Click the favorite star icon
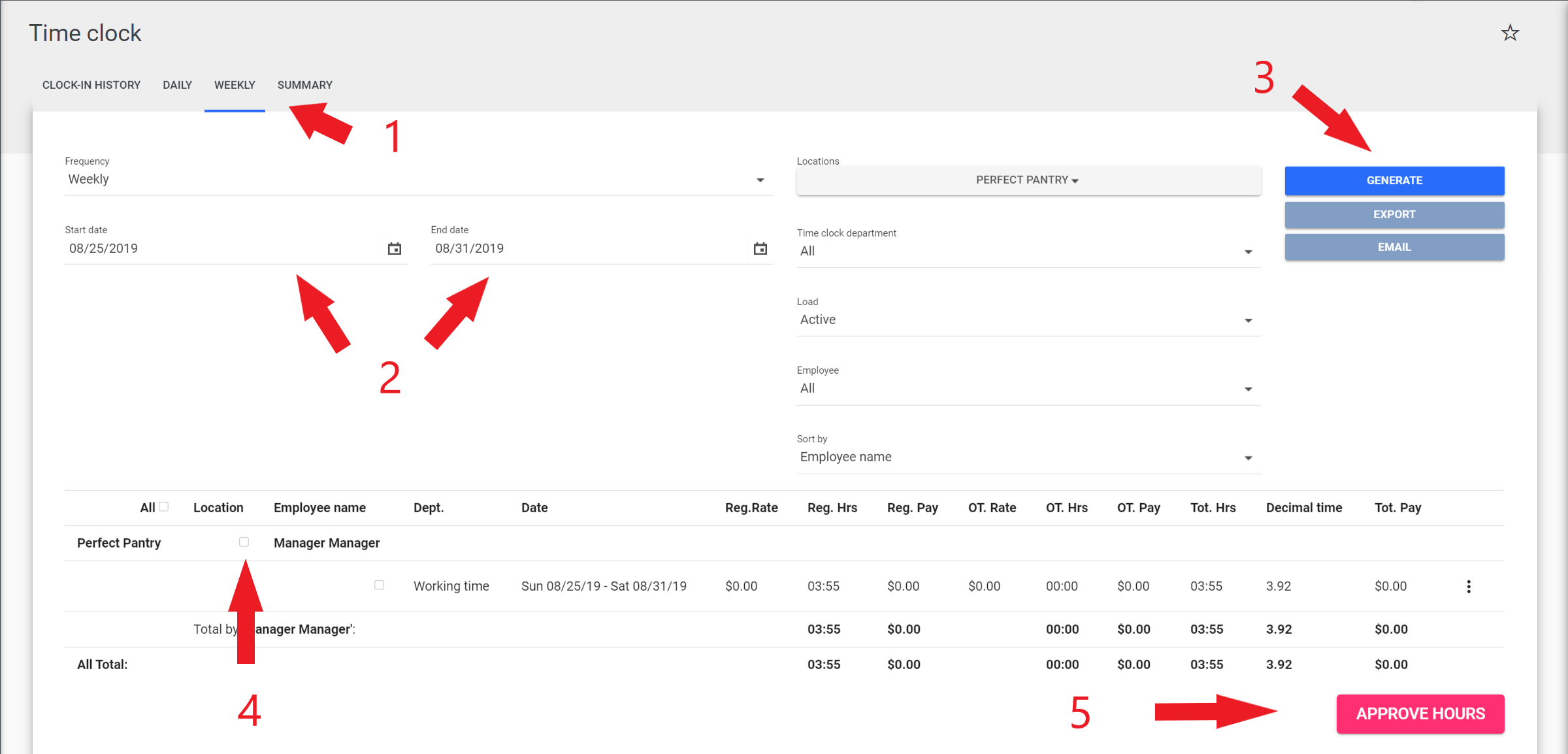Screen dimensions: 1568x754 coord(1510,33)
